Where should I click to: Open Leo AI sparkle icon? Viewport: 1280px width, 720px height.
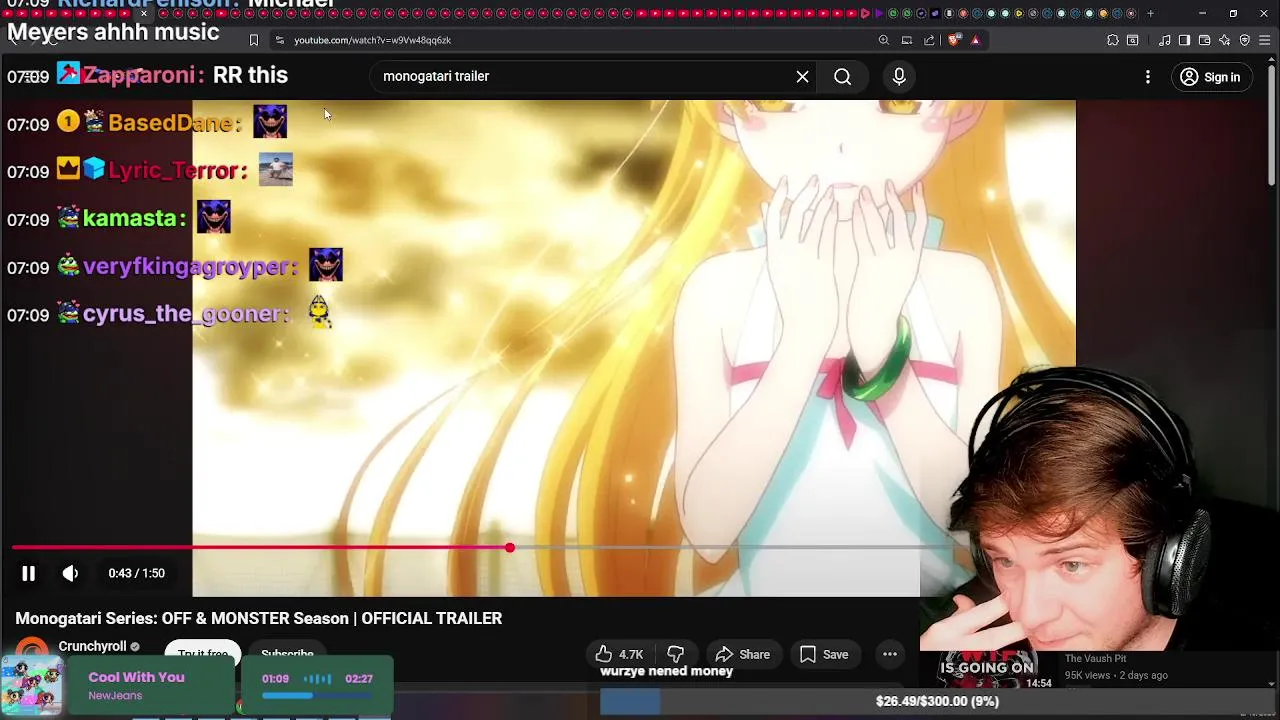point(1225,40)
